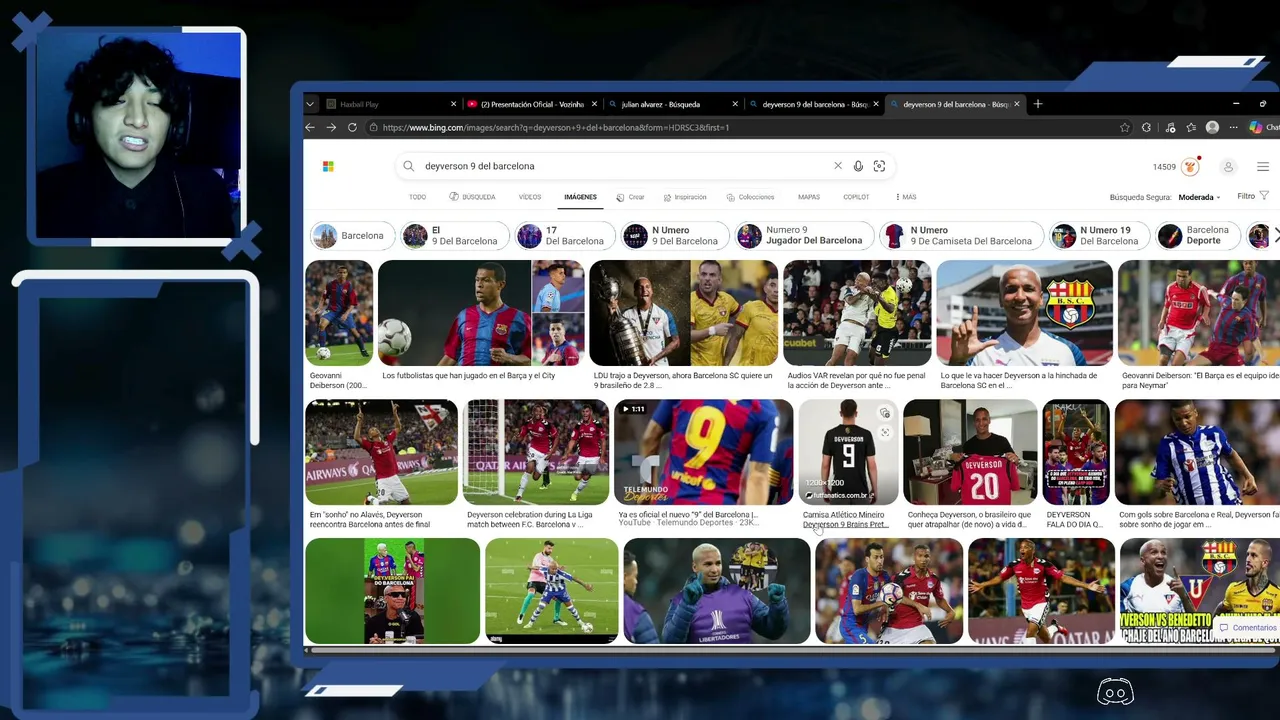Open the Bing account sign-in icon

1228,167
